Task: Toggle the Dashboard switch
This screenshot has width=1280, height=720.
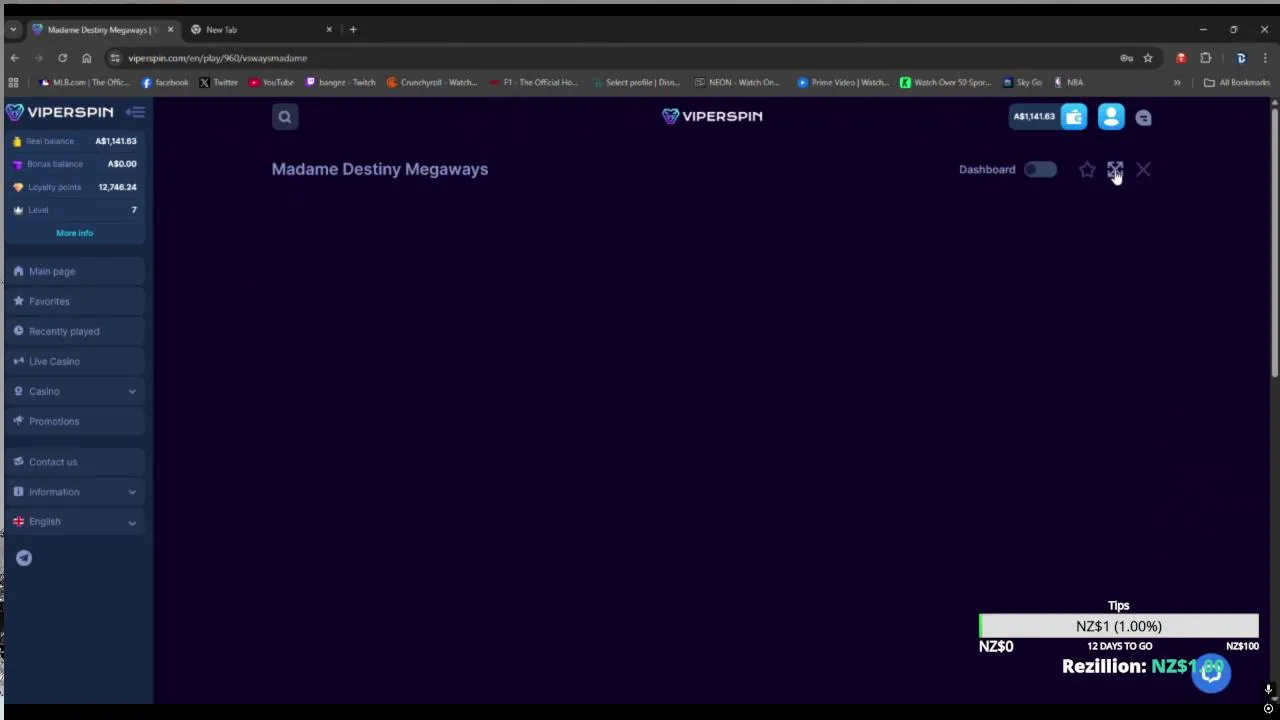Action: pos(1040,169)
